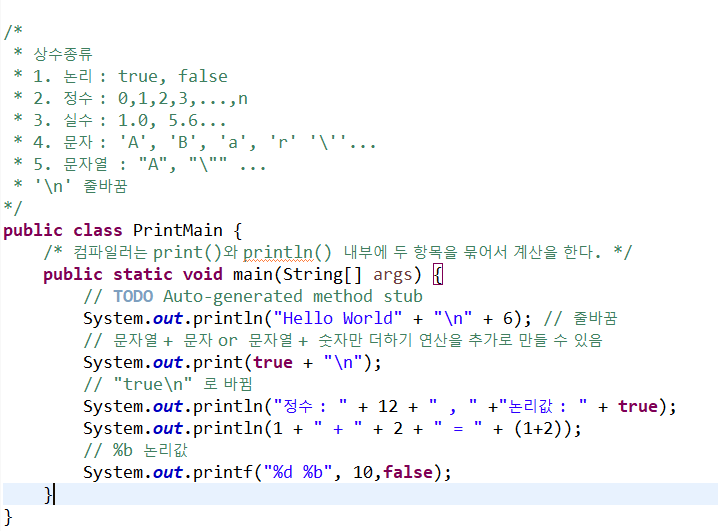Click the (1+2) expression
This screenshot has height=531, width=718.
543,428
